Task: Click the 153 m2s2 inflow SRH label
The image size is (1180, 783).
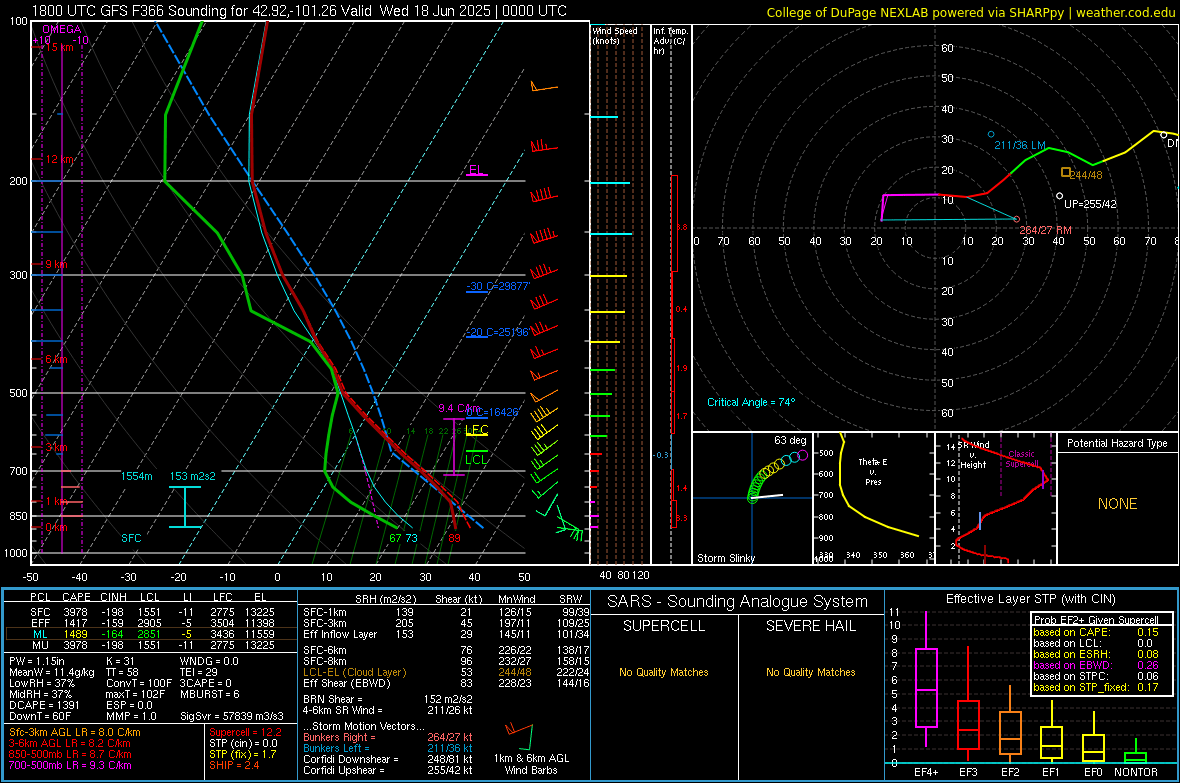Action: tap(193, 476)
